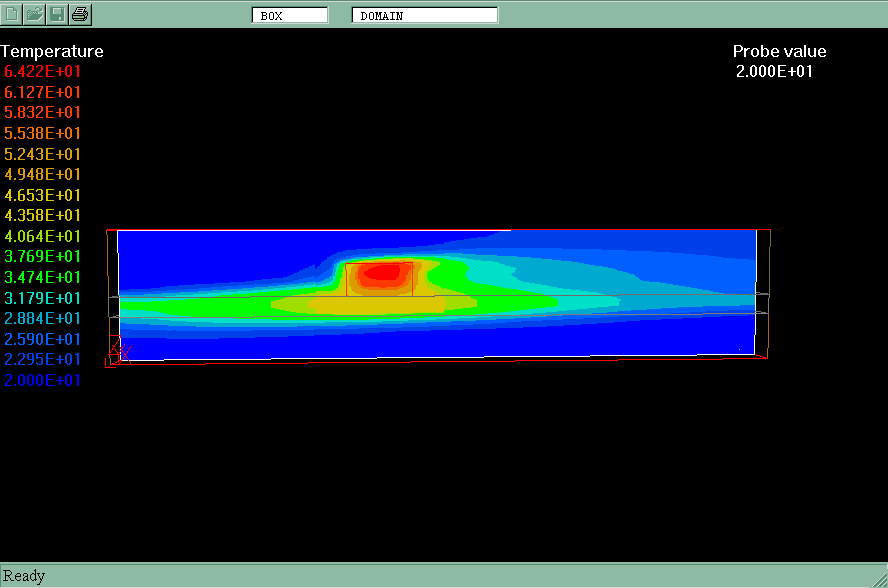Click the Save floppy disk icon

(x=58, y=14)
